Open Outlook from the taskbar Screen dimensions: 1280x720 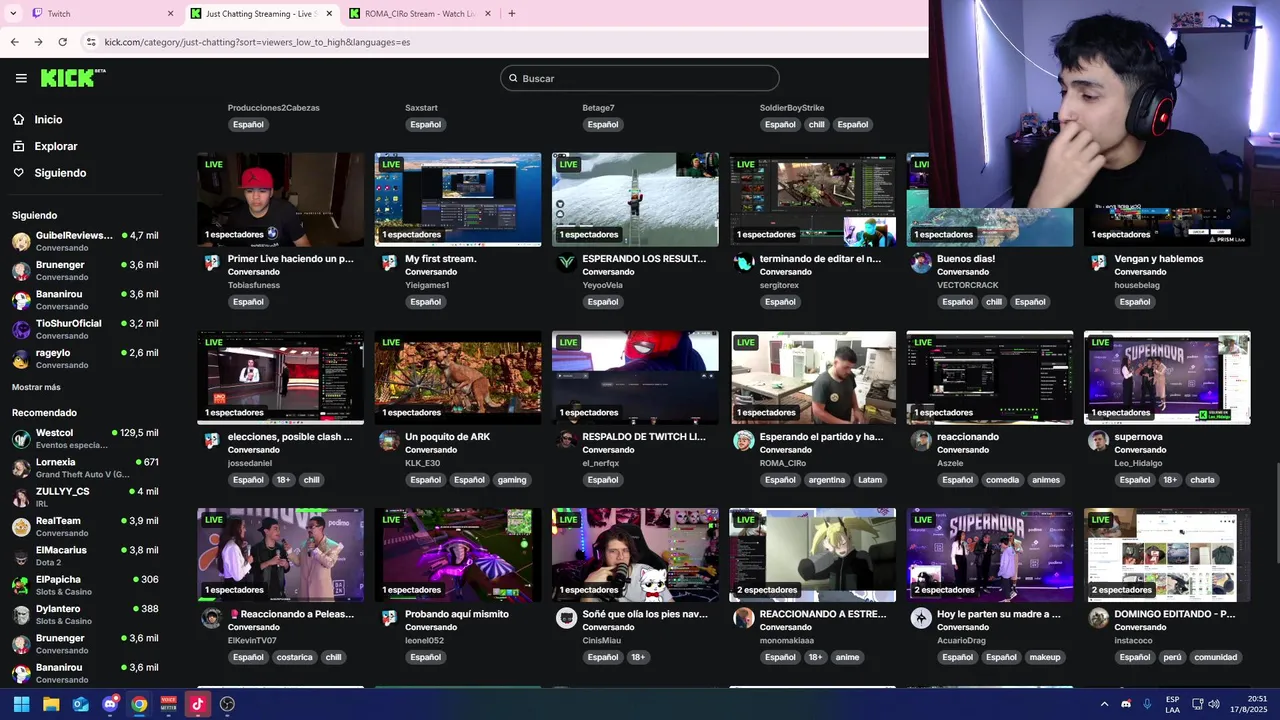(x=80, y=704)
